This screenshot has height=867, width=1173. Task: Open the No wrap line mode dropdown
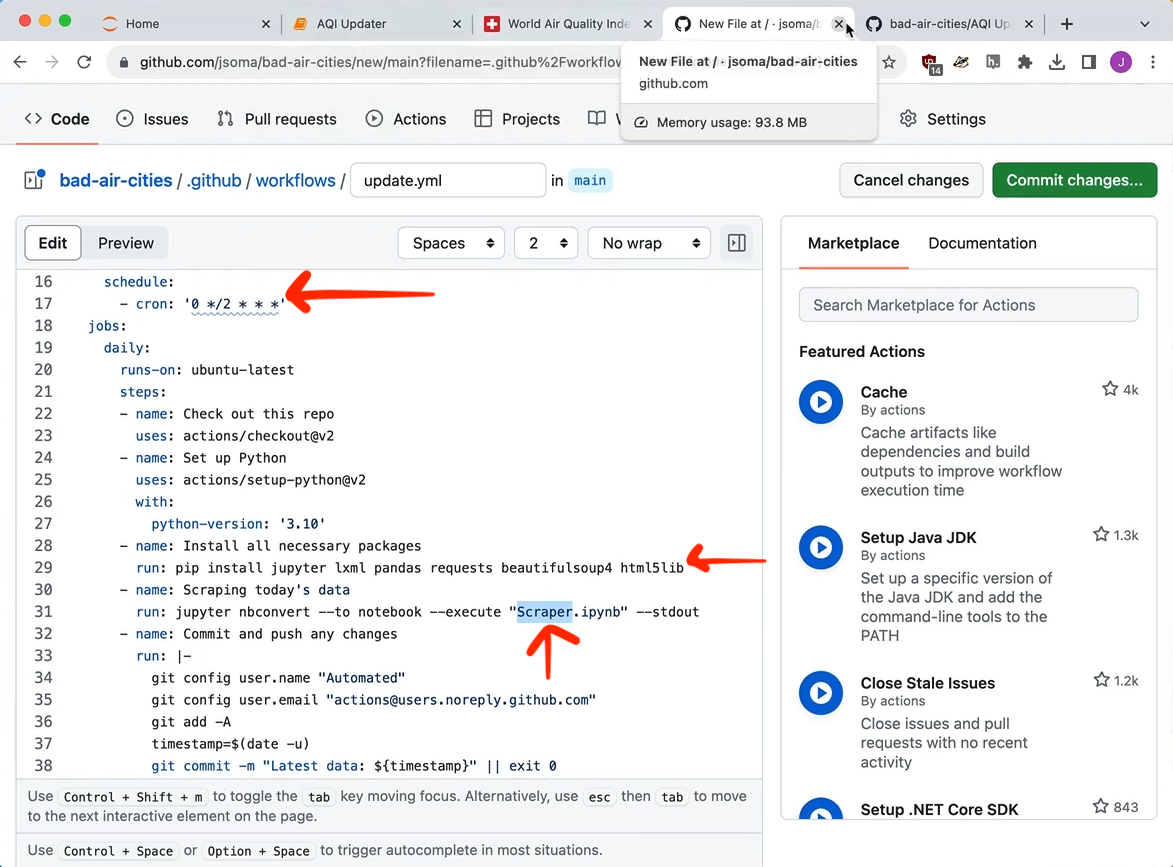649,243
